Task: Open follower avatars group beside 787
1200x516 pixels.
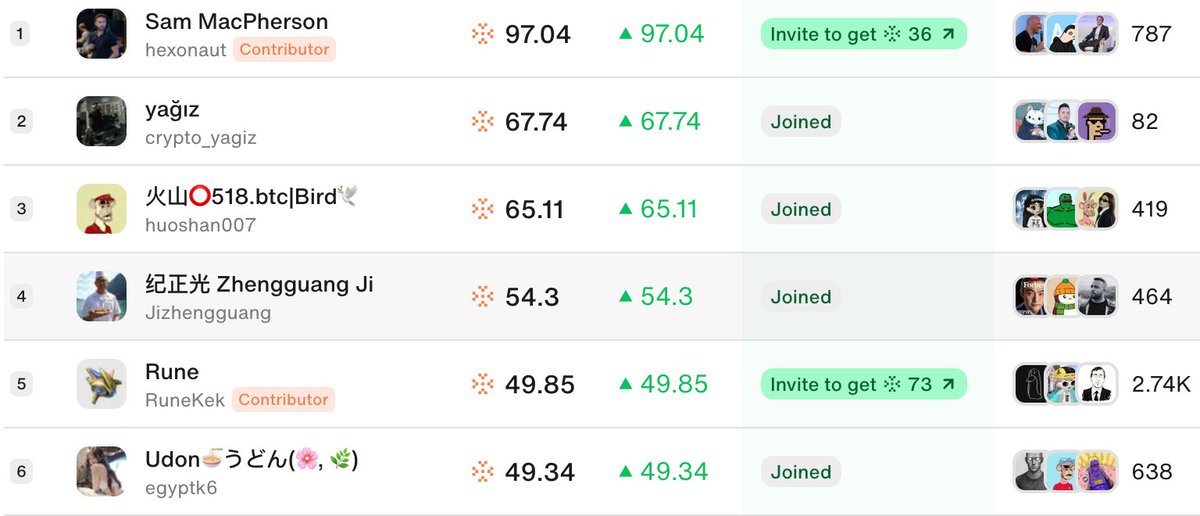Action: point(1066,33)
